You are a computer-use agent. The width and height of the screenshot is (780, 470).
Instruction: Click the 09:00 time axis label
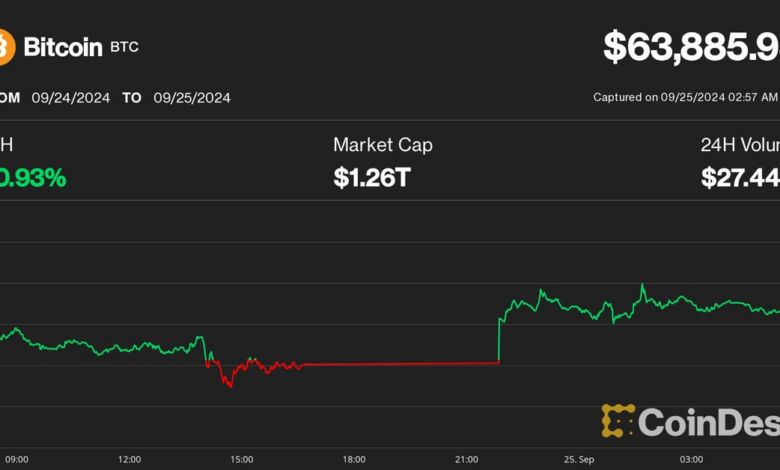click(15, 459)
